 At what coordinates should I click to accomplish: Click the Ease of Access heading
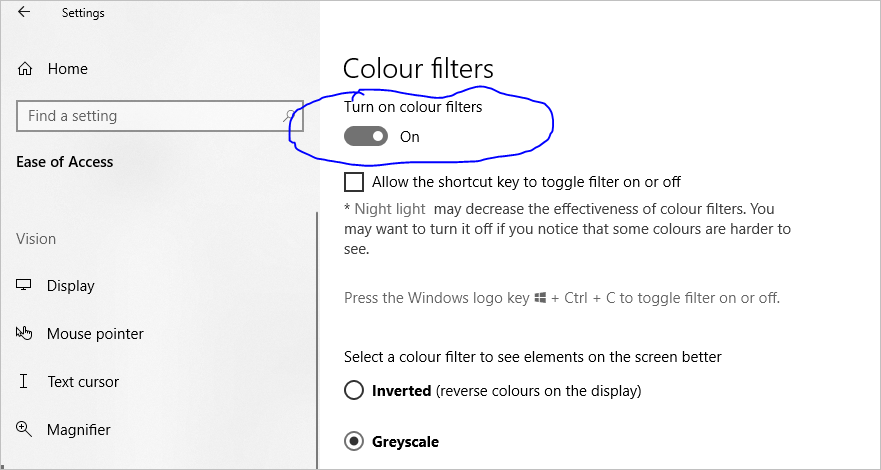(x=65, y=162)
